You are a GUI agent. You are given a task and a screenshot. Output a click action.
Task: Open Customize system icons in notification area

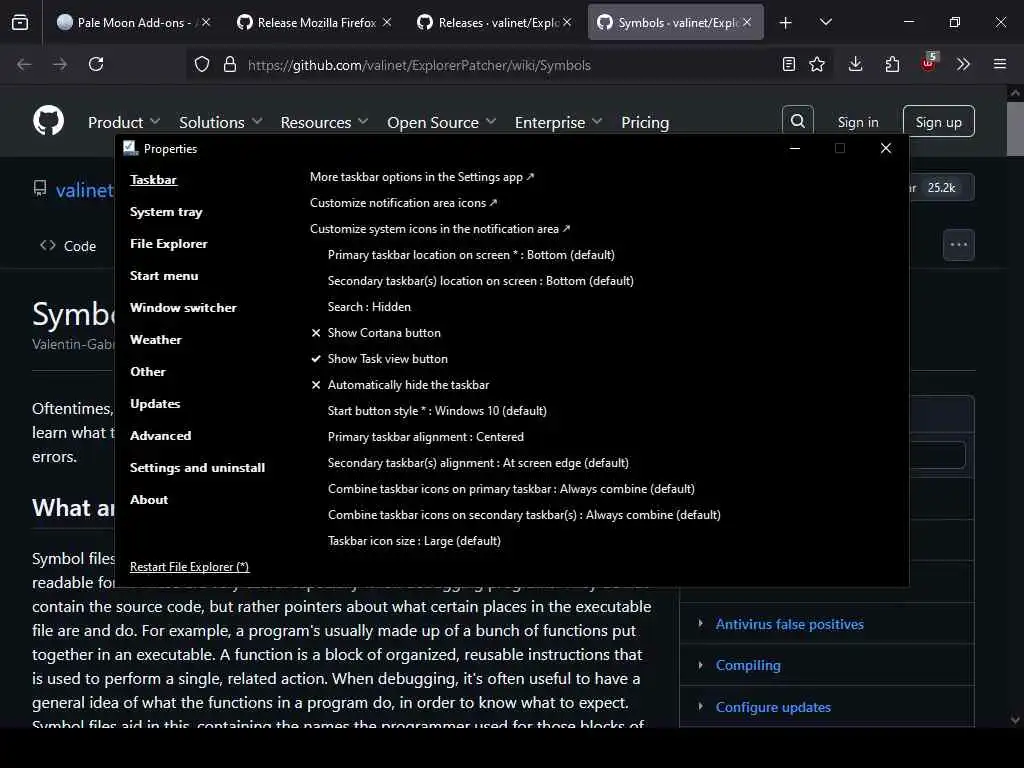pyautogui.click(x=440, y=229)
